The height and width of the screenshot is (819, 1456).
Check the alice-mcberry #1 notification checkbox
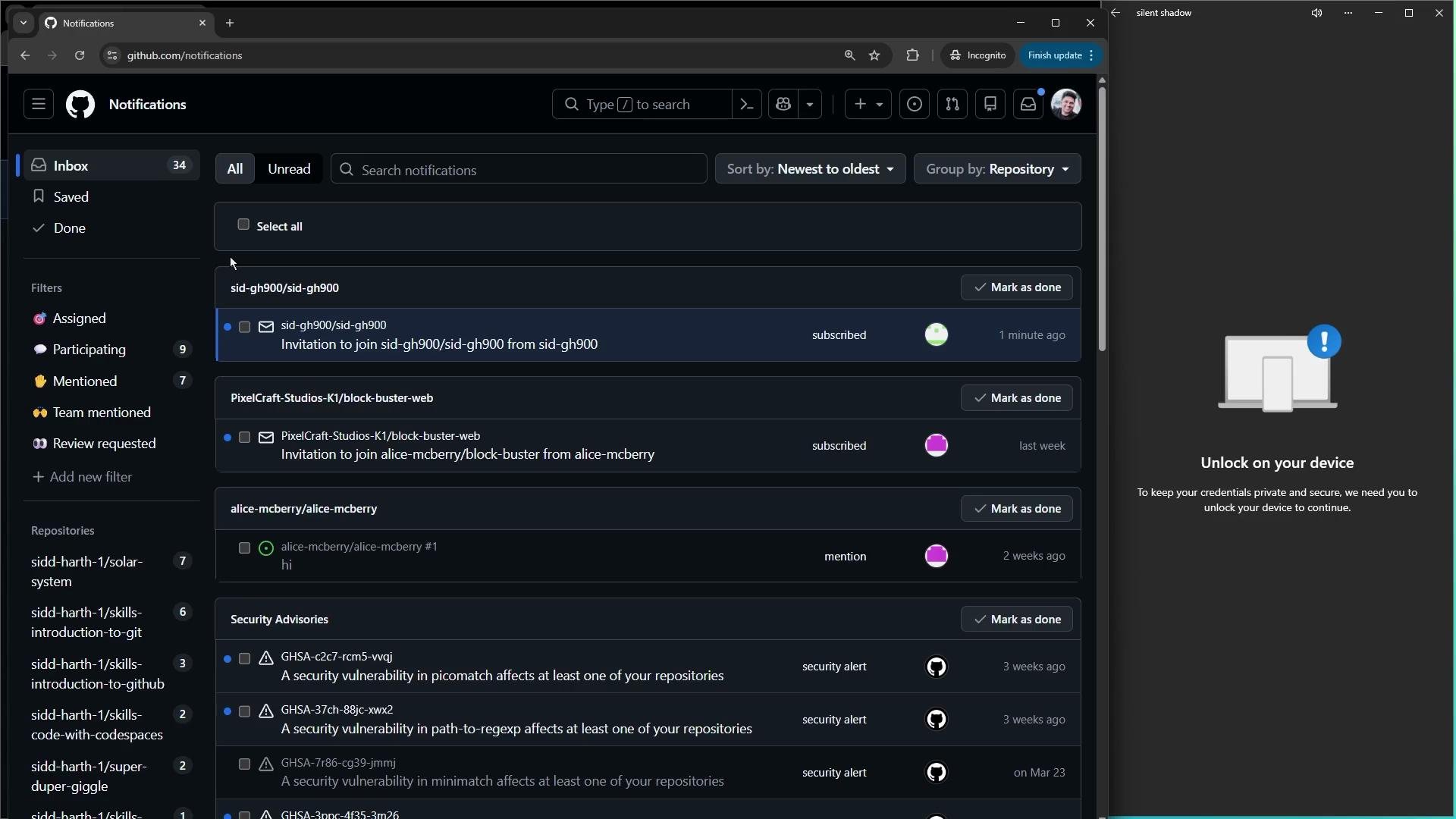pos(244,548)
